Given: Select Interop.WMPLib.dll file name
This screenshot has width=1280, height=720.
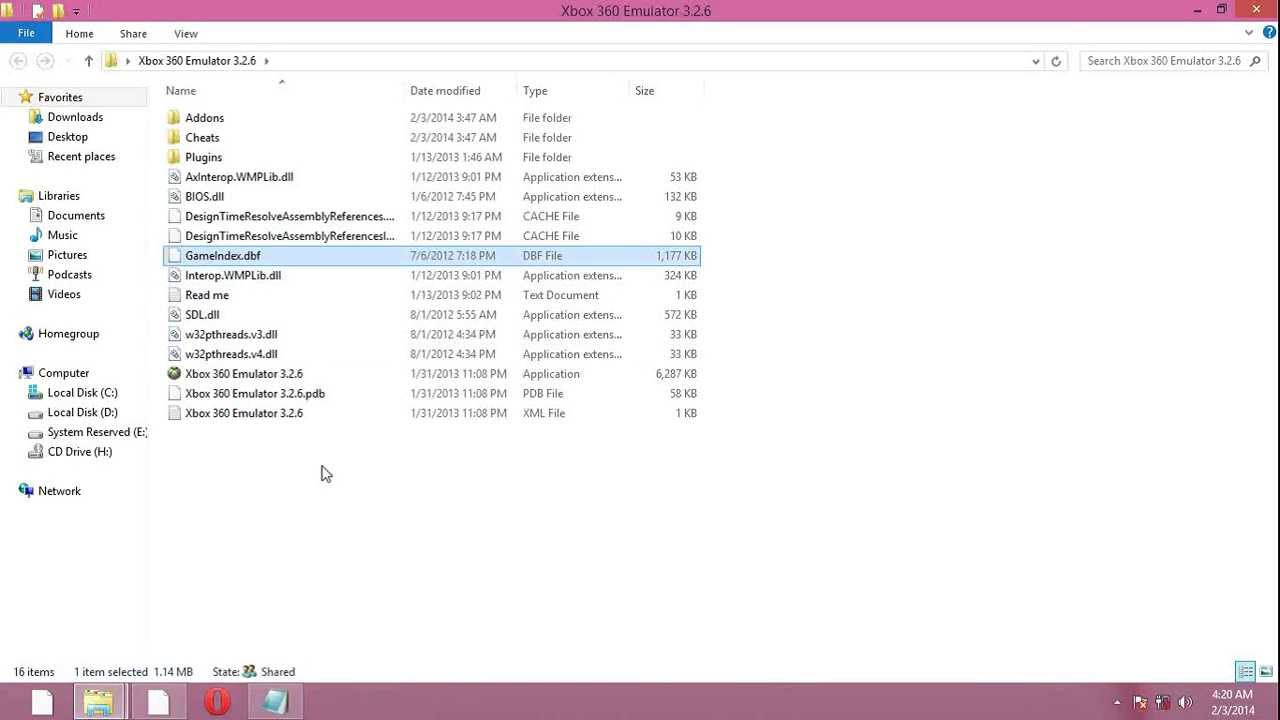Looking at the screenshot, I should tap(233, 276).
